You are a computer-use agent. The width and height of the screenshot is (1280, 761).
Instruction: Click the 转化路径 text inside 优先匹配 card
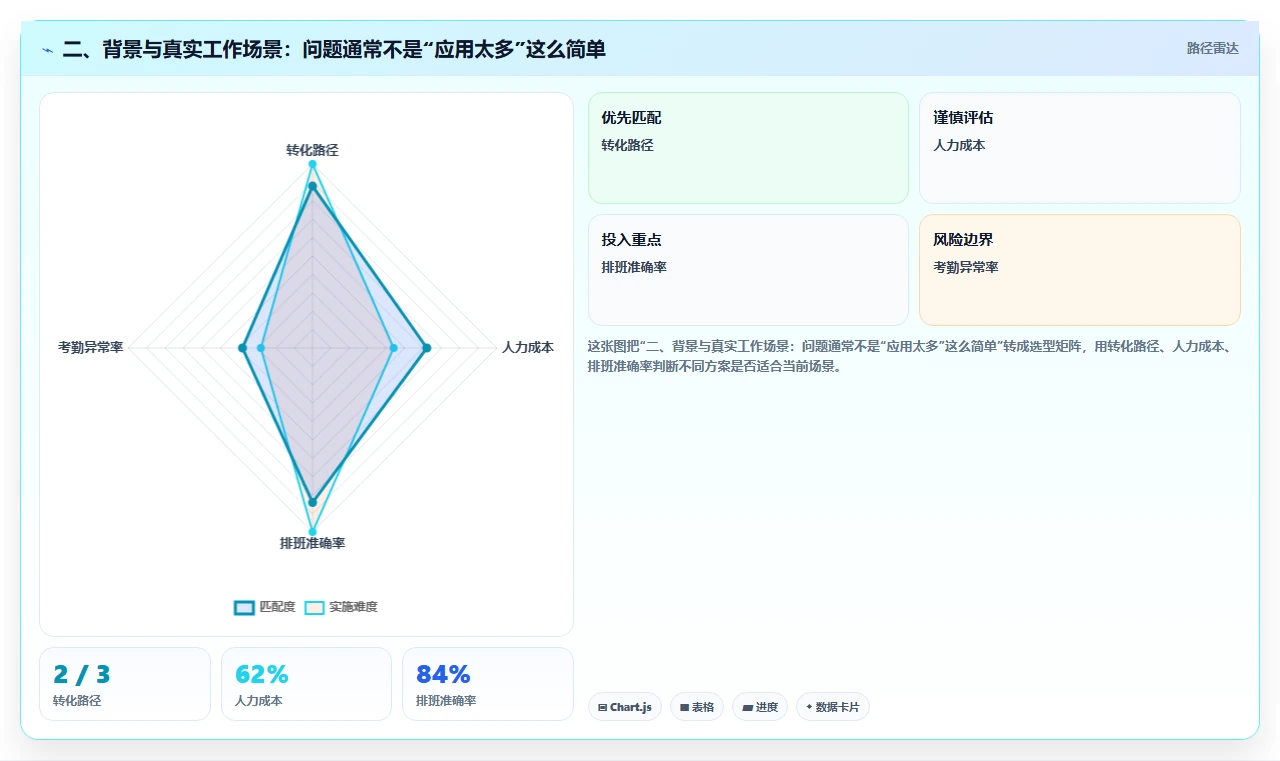pyautogui.click(x=627, y=145)
